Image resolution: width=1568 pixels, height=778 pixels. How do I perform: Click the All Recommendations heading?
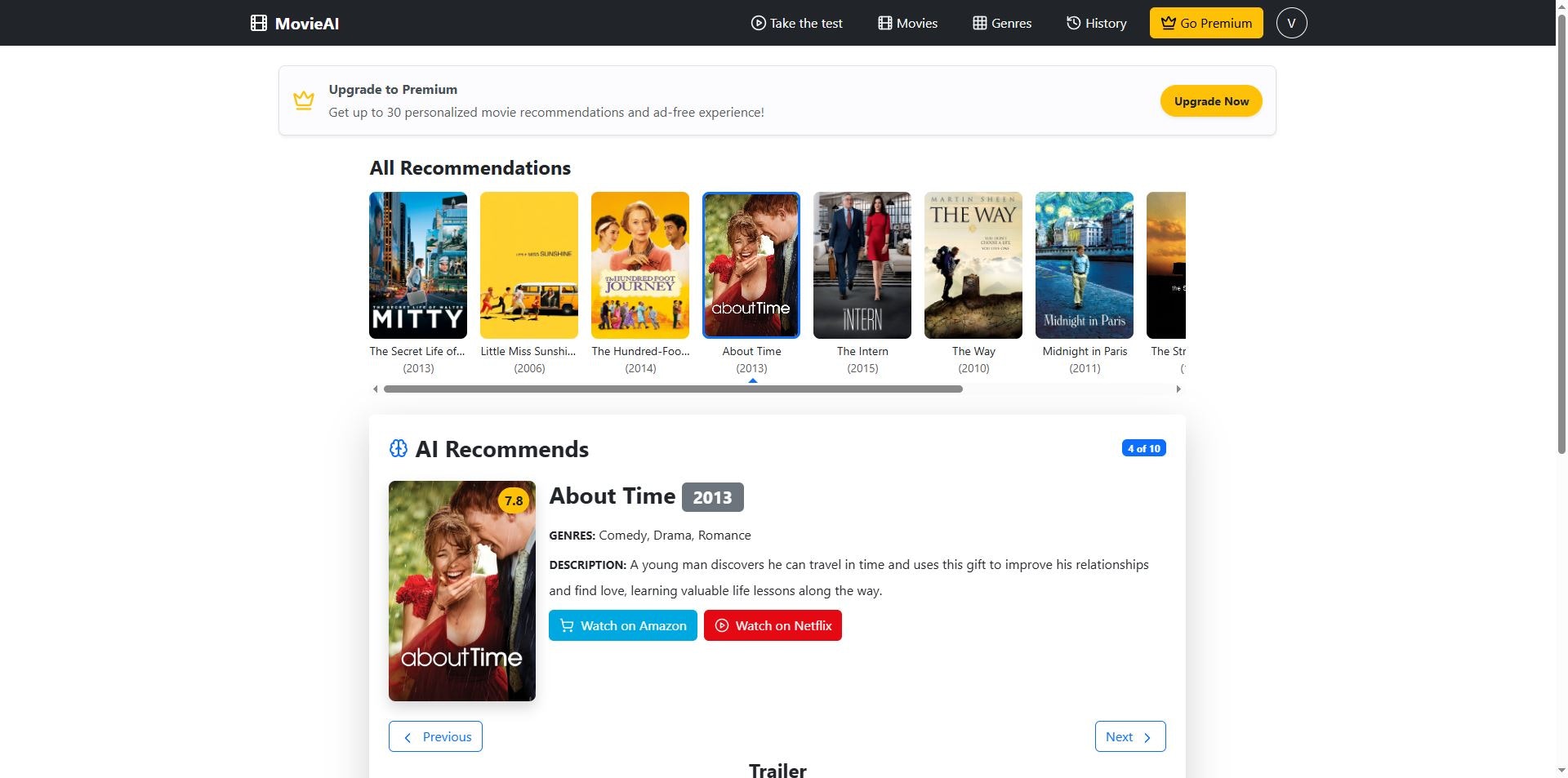coord(470,168)
